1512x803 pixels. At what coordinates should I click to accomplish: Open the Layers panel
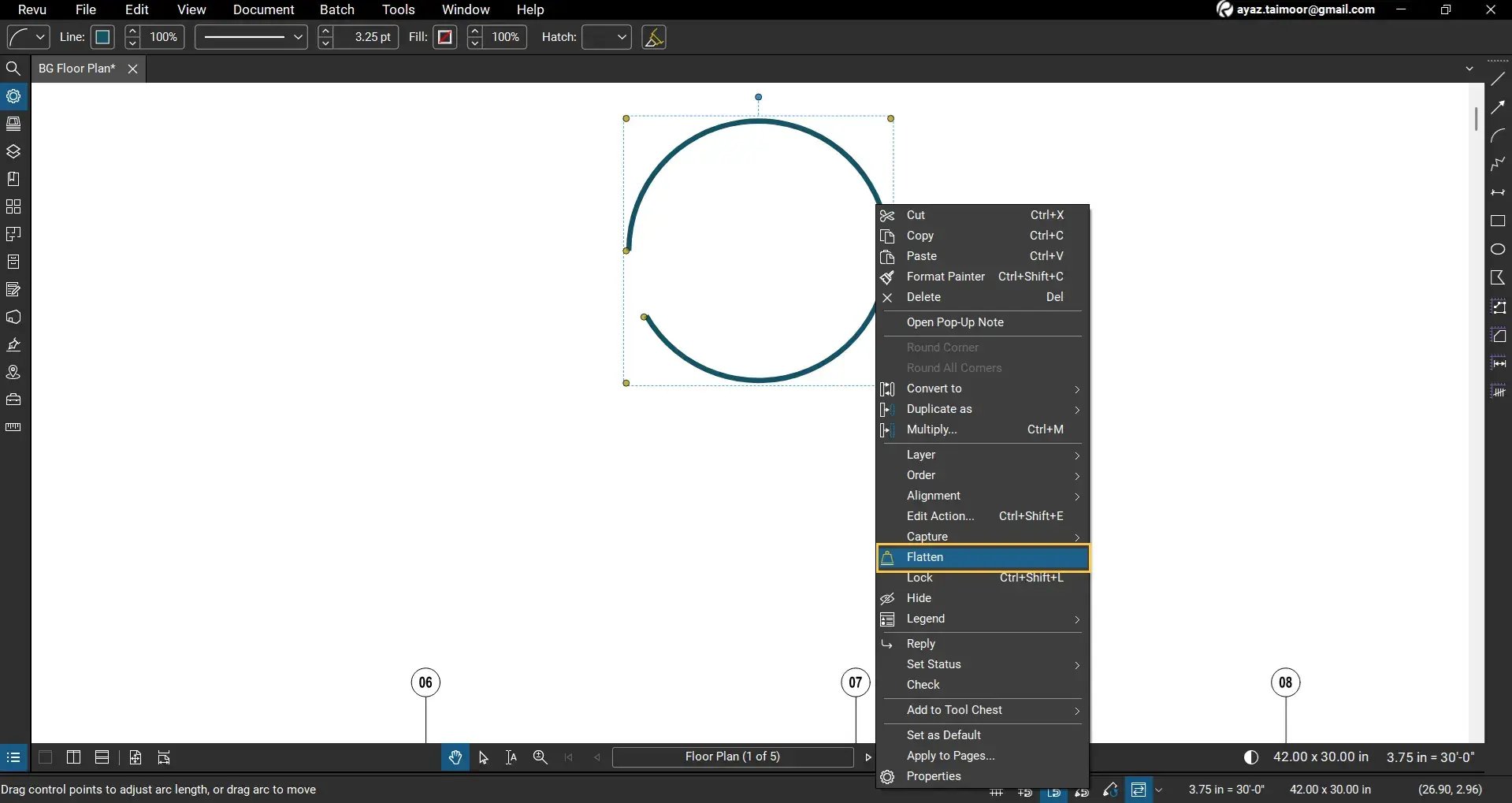click(x=13, y=151)
